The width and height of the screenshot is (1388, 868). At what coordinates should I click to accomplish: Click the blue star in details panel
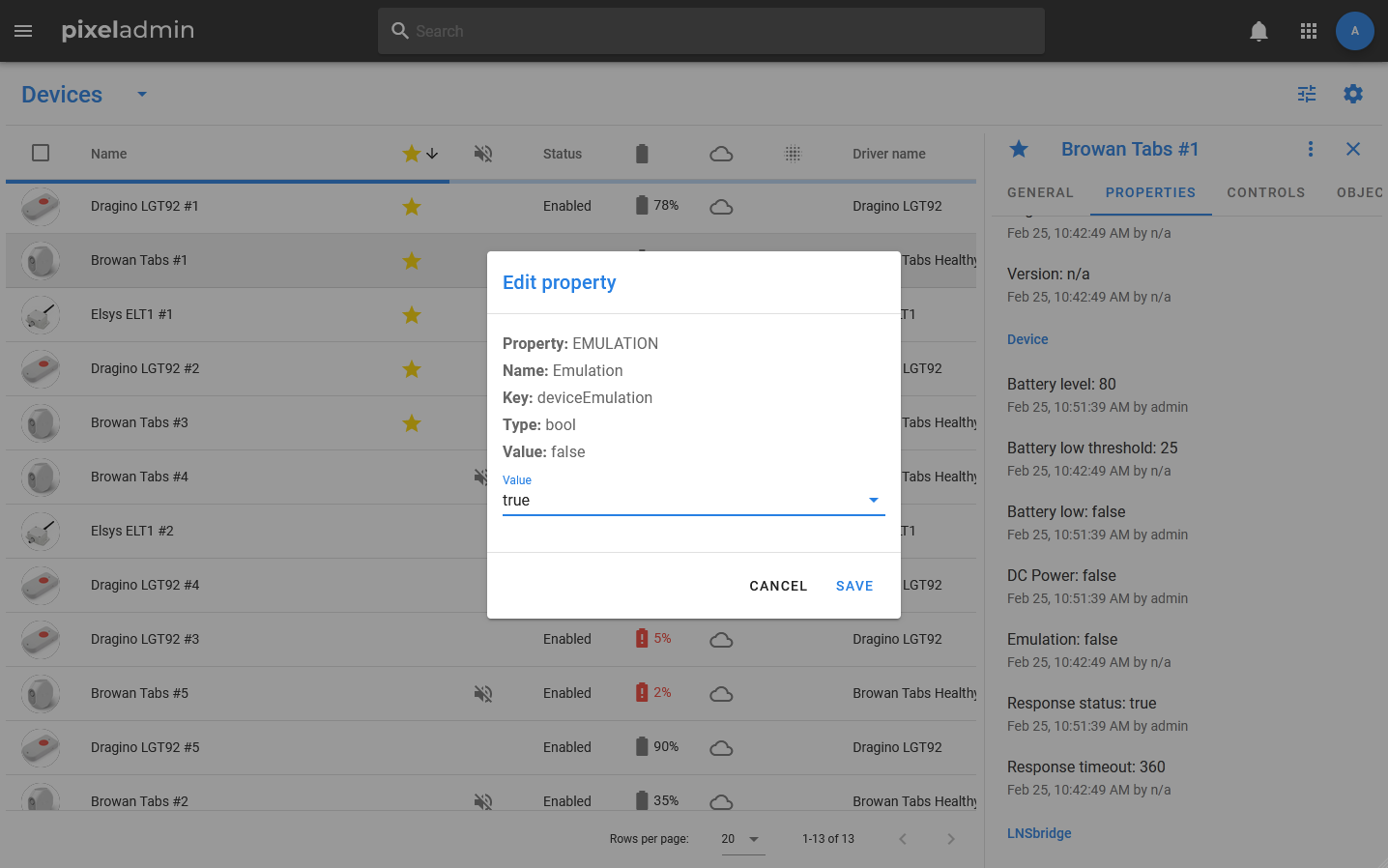pyautogui.click(x=1019, y=149)
